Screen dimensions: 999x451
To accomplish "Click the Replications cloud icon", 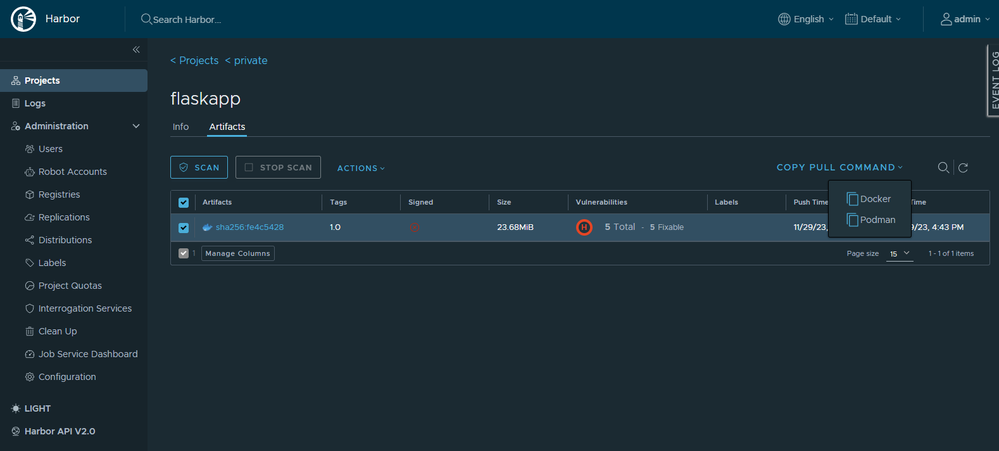I will 29,217.
